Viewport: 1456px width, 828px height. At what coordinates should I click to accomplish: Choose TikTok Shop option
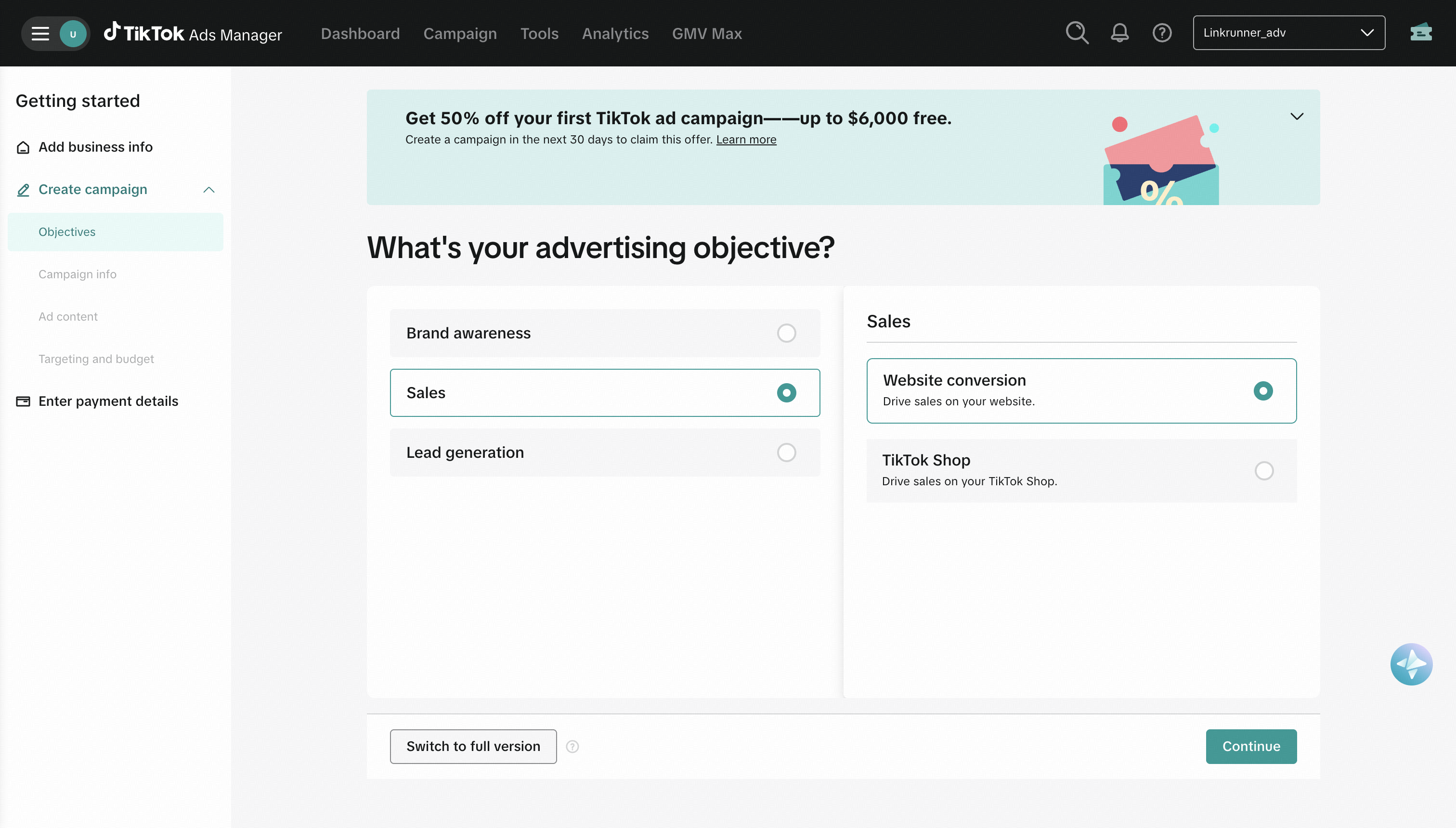click(1081, 471)
